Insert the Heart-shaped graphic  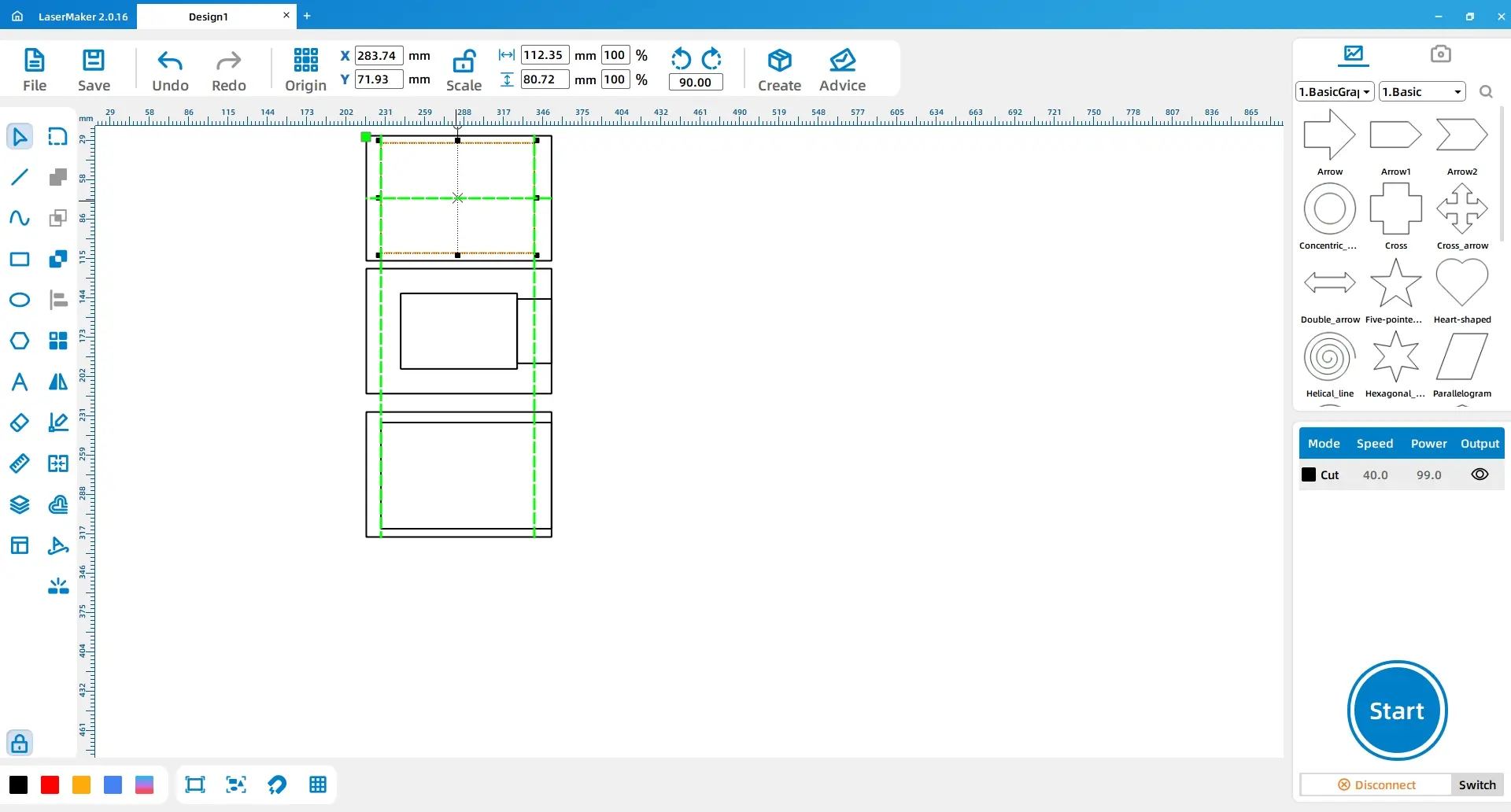[1461, 290]
